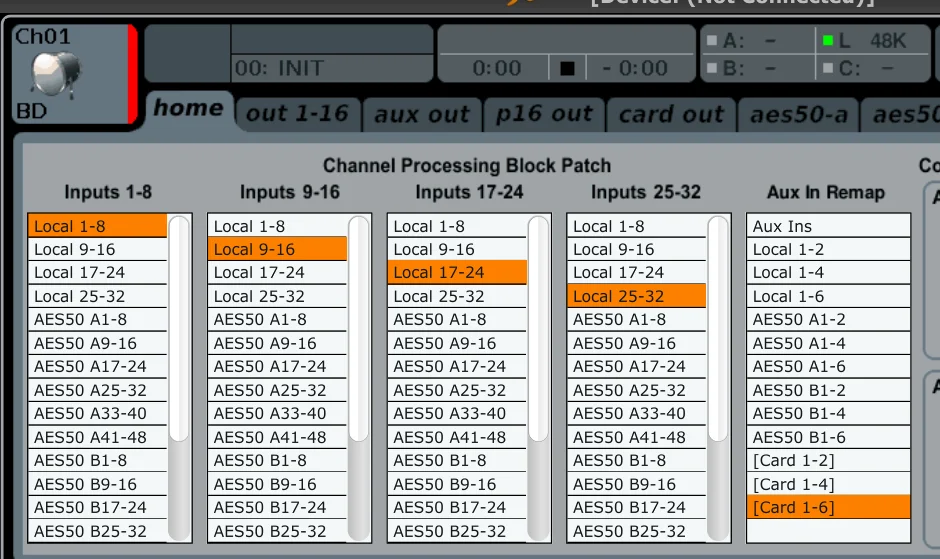
Task: Select highlighted Local 17-24 in Inputs 17-24
Action: [x=457, y=273]
